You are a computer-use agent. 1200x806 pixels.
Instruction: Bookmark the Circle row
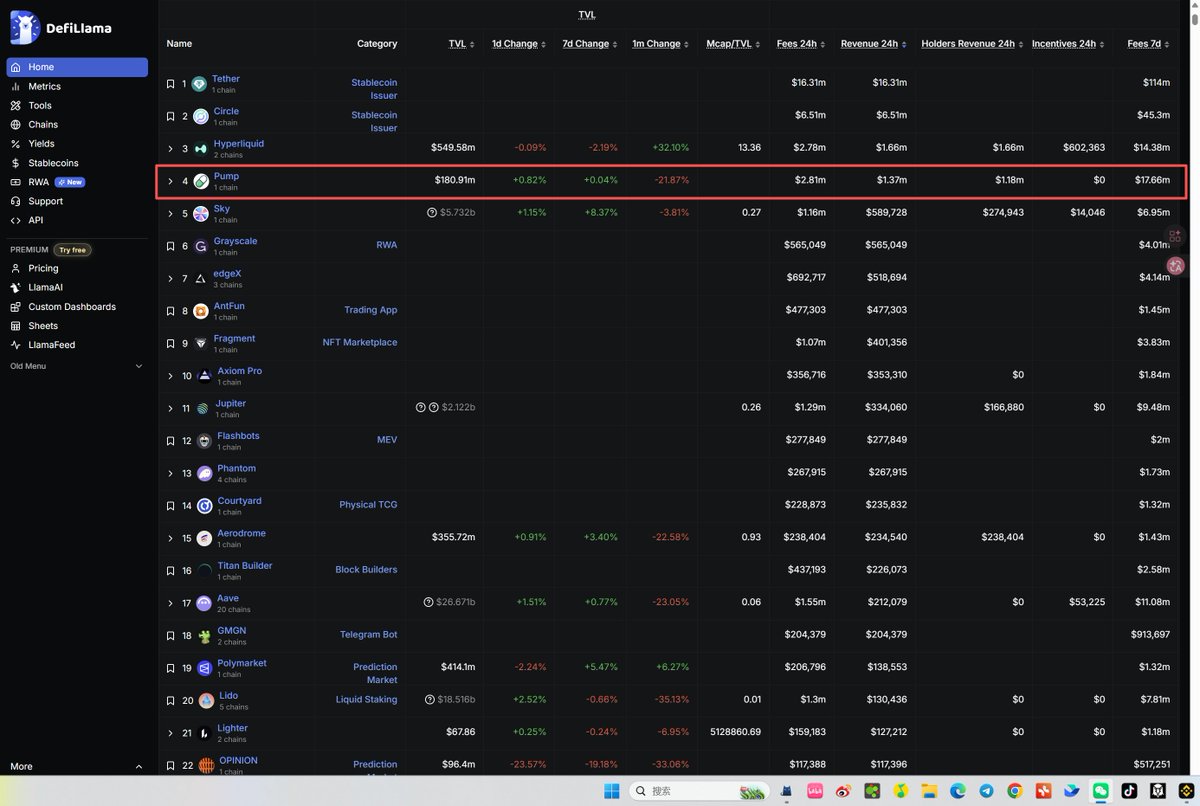tap(170, 117)
